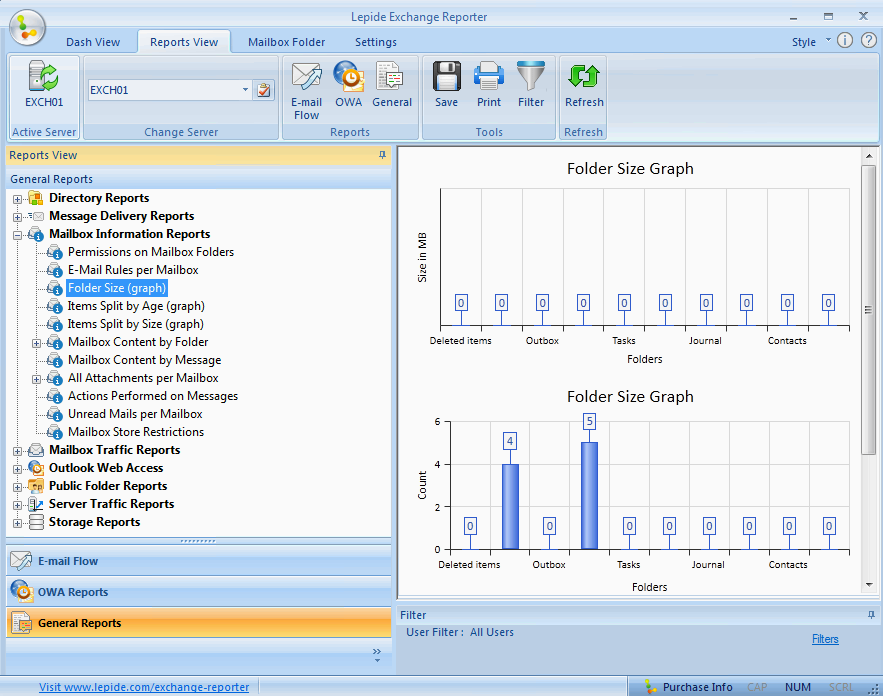Click the Mailbox Traffic Reports icon
883x696 pixels.
click(x=36, y=450)
